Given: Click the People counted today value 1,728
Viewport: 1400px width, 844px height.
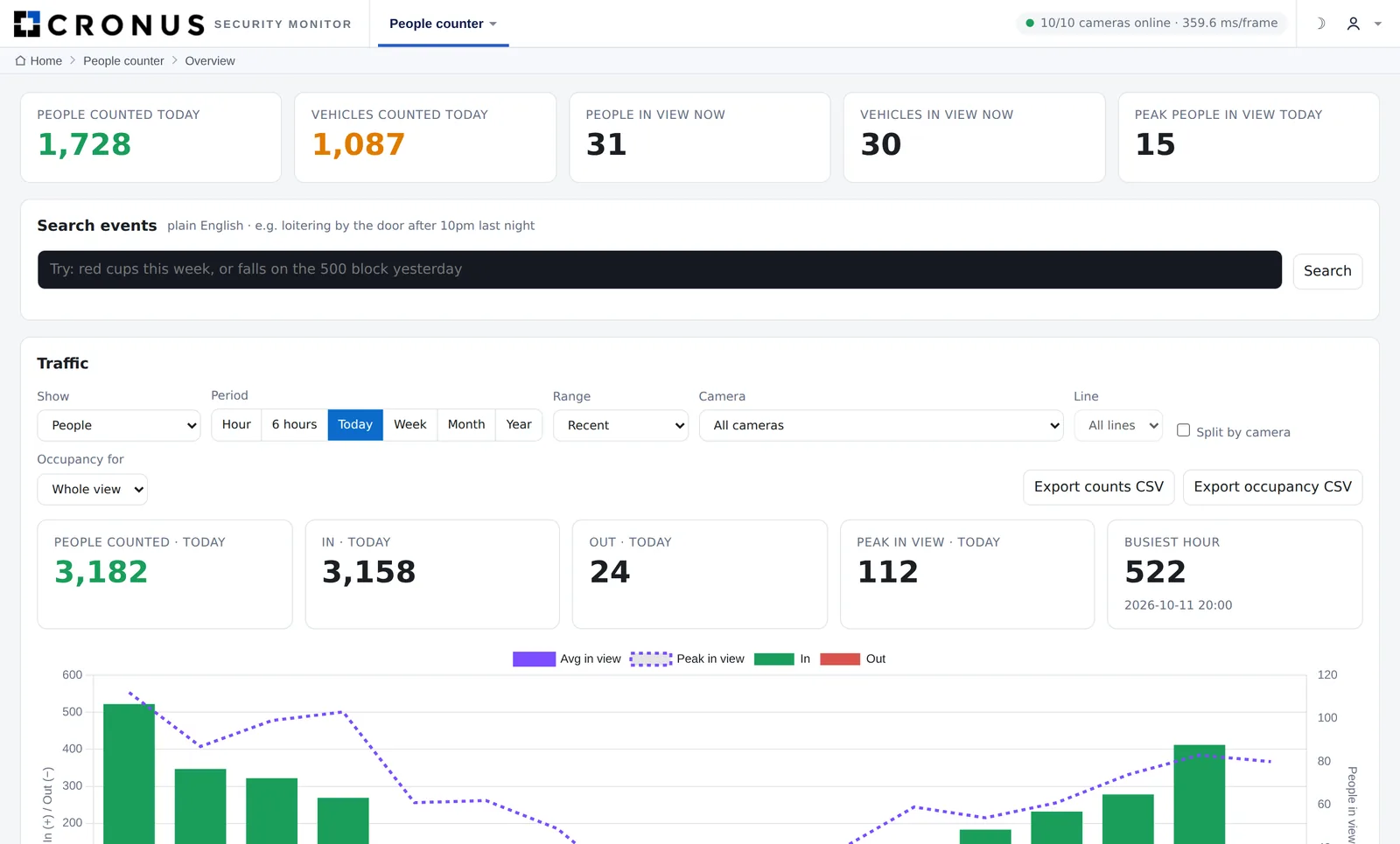Looking at the screenshot, I should [84, 144].
